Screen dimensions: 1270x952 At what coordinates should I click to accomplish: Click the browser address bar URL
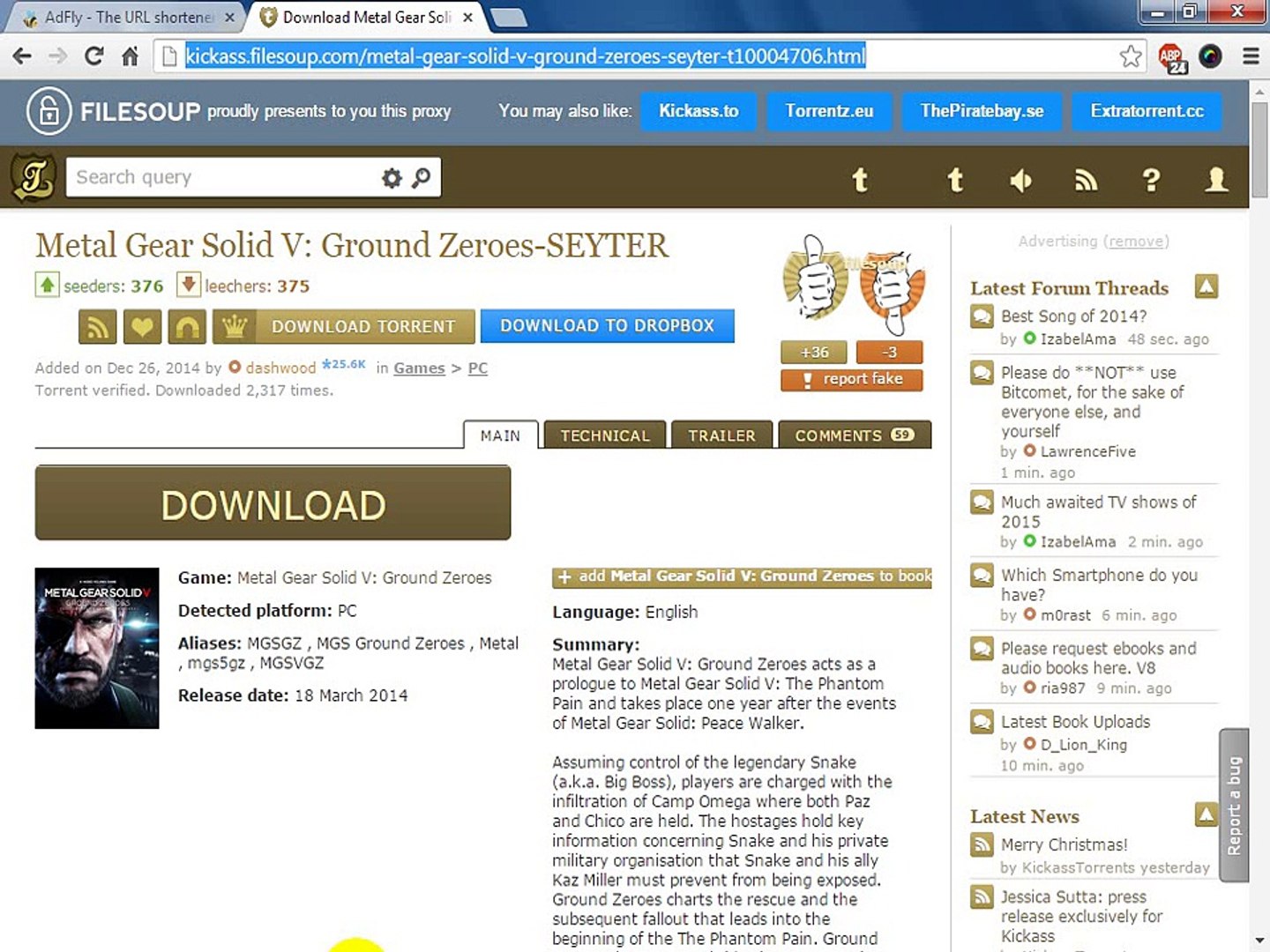[x=526, y=56]
